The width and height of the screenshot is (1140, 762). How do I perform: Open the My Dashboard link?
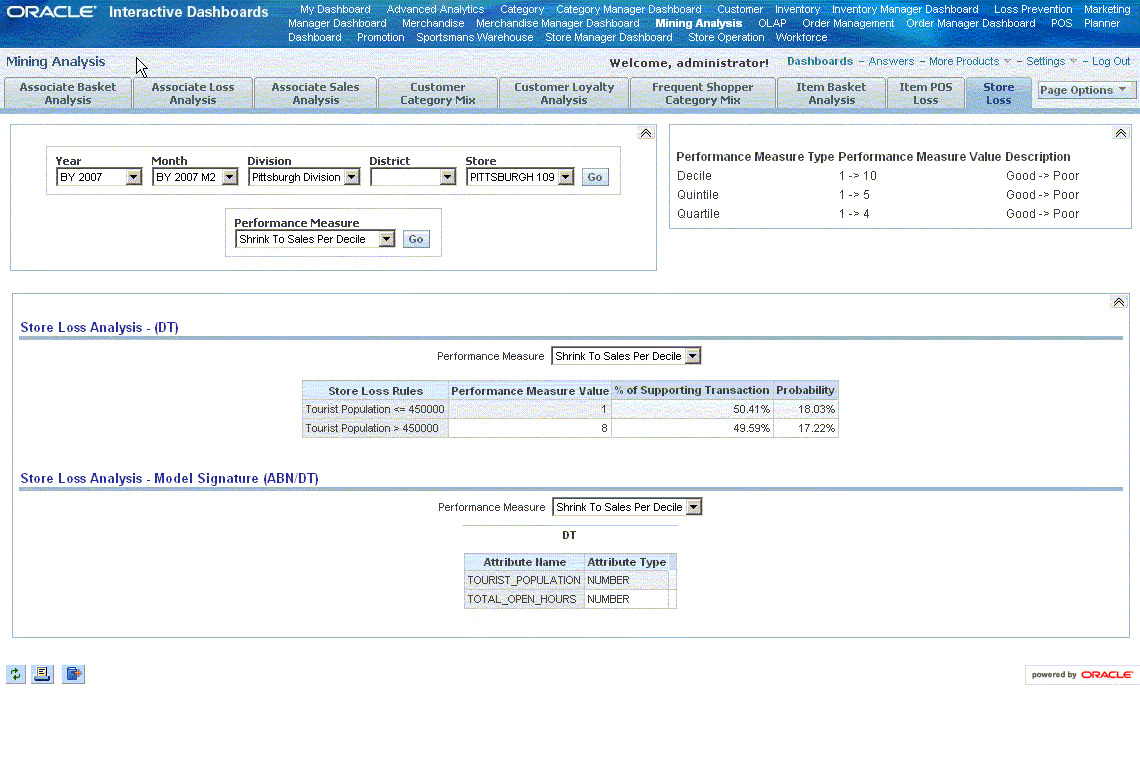click(x=335, y=9)
